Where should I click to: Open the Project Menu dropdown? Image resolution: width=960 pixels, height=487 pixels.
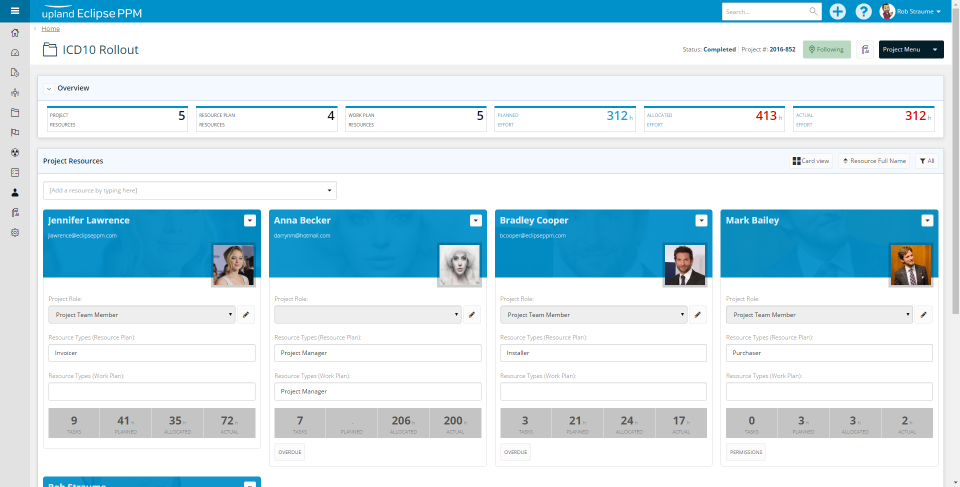[911, 50]
